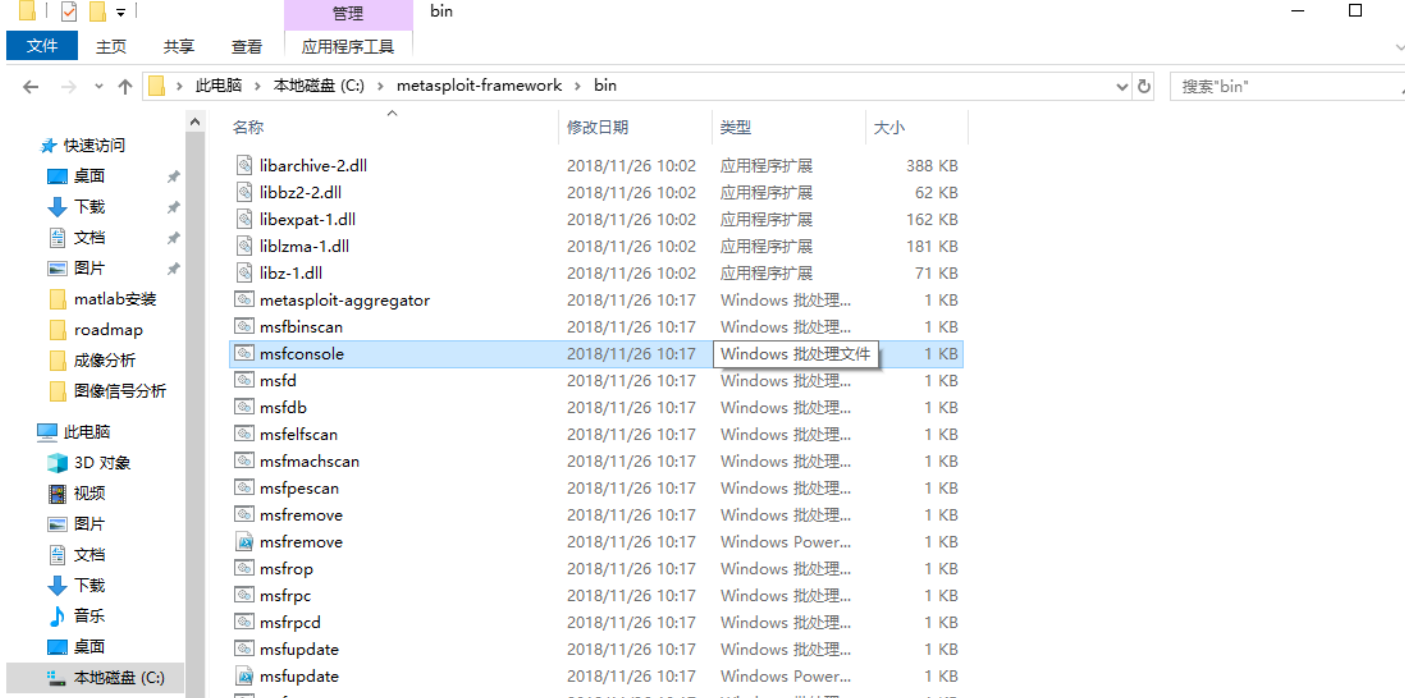The height and width of the screenshot is (698, 1405).
Task: Click the libexpat-1.dll file icon
Action: [x=244, y=219]
